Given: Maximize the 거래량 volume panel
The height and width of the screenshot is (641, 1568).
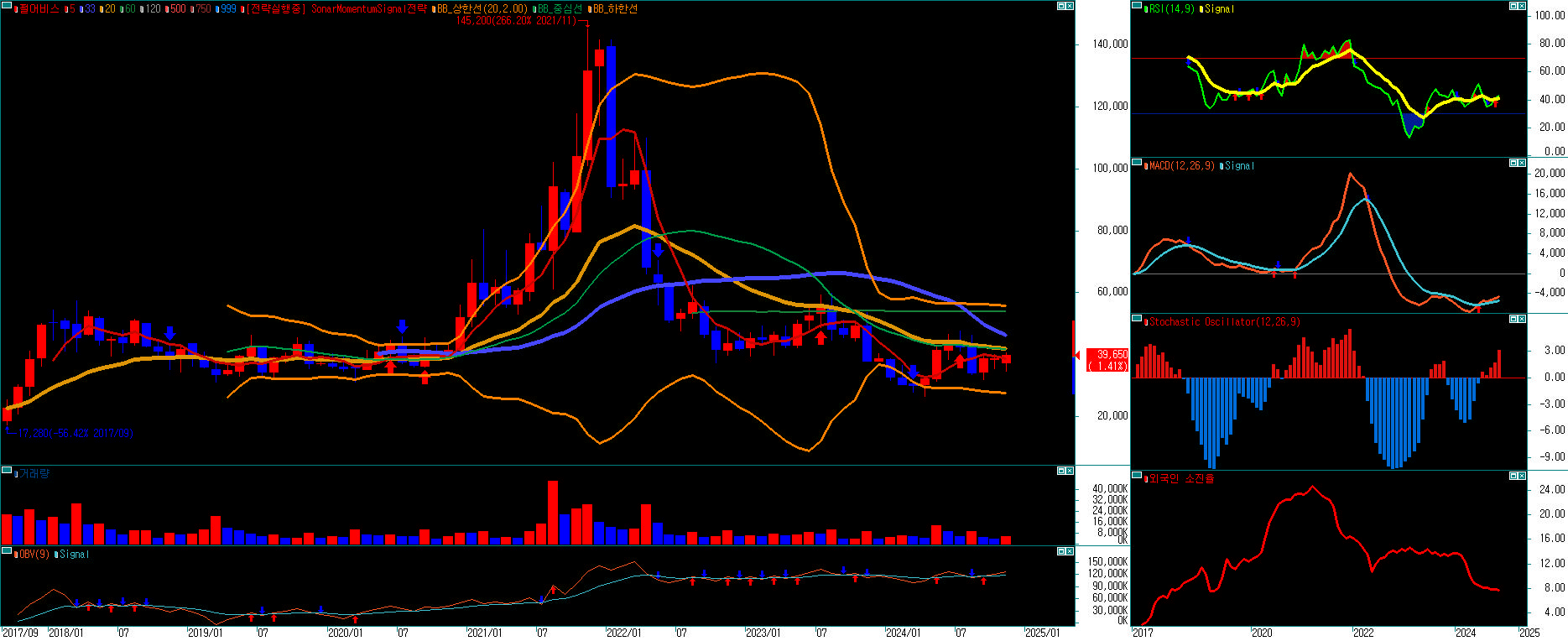Looking at the screenshot, I should click(1060, 471).
